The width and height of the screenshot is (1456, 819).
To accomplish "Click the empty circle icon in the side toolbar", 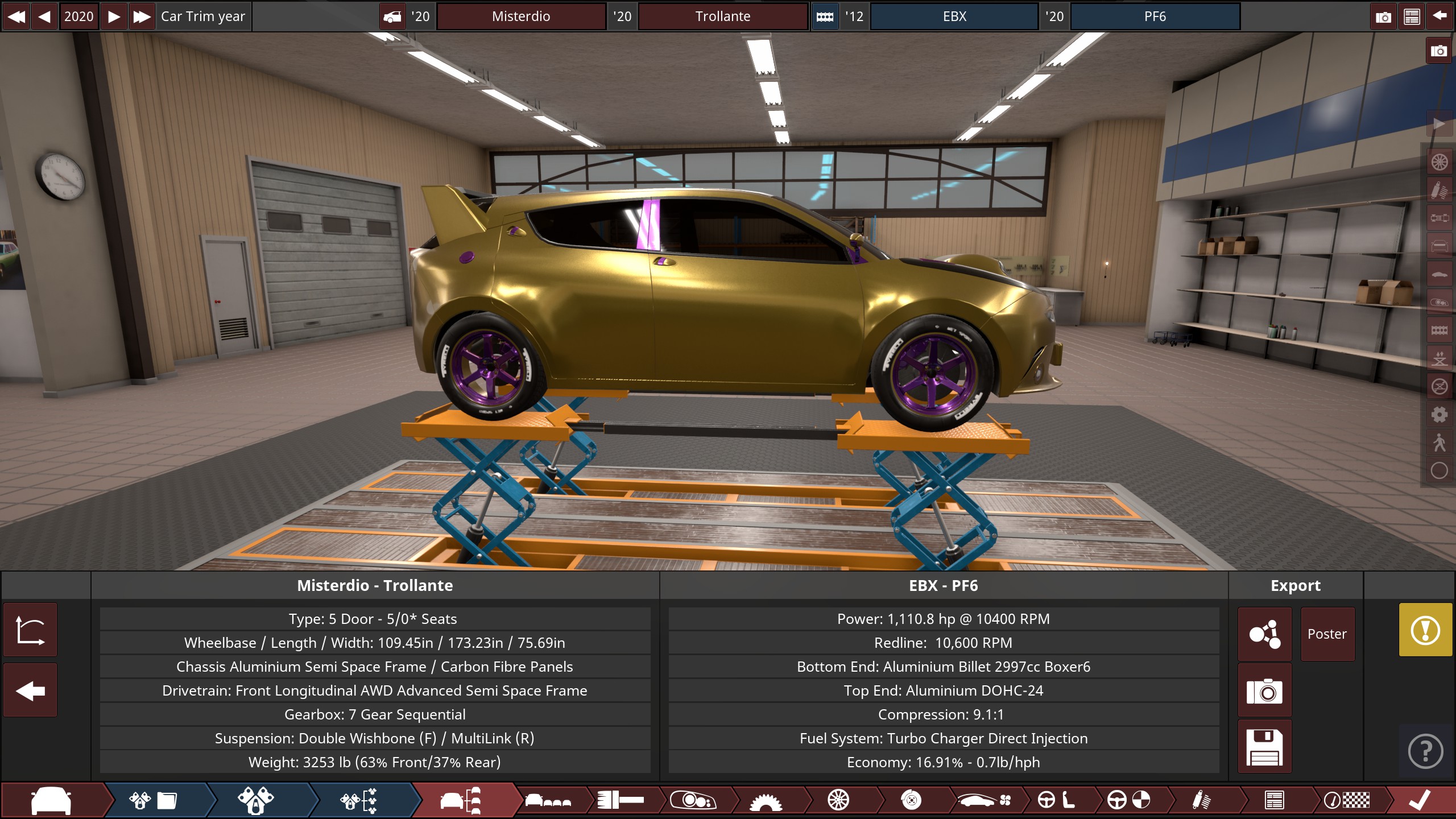I will coord(1440,470).
